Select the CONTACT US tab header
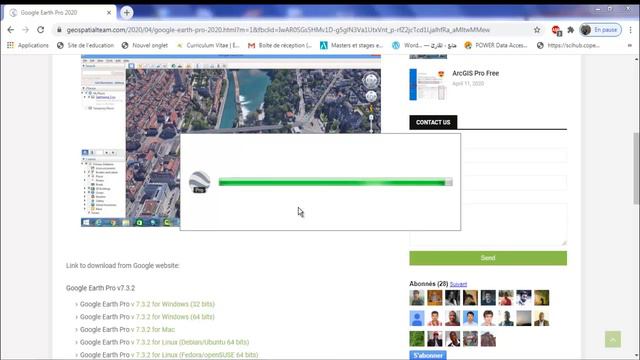Image resolution: width=640 pixels, height=360 pixels. 433,122
